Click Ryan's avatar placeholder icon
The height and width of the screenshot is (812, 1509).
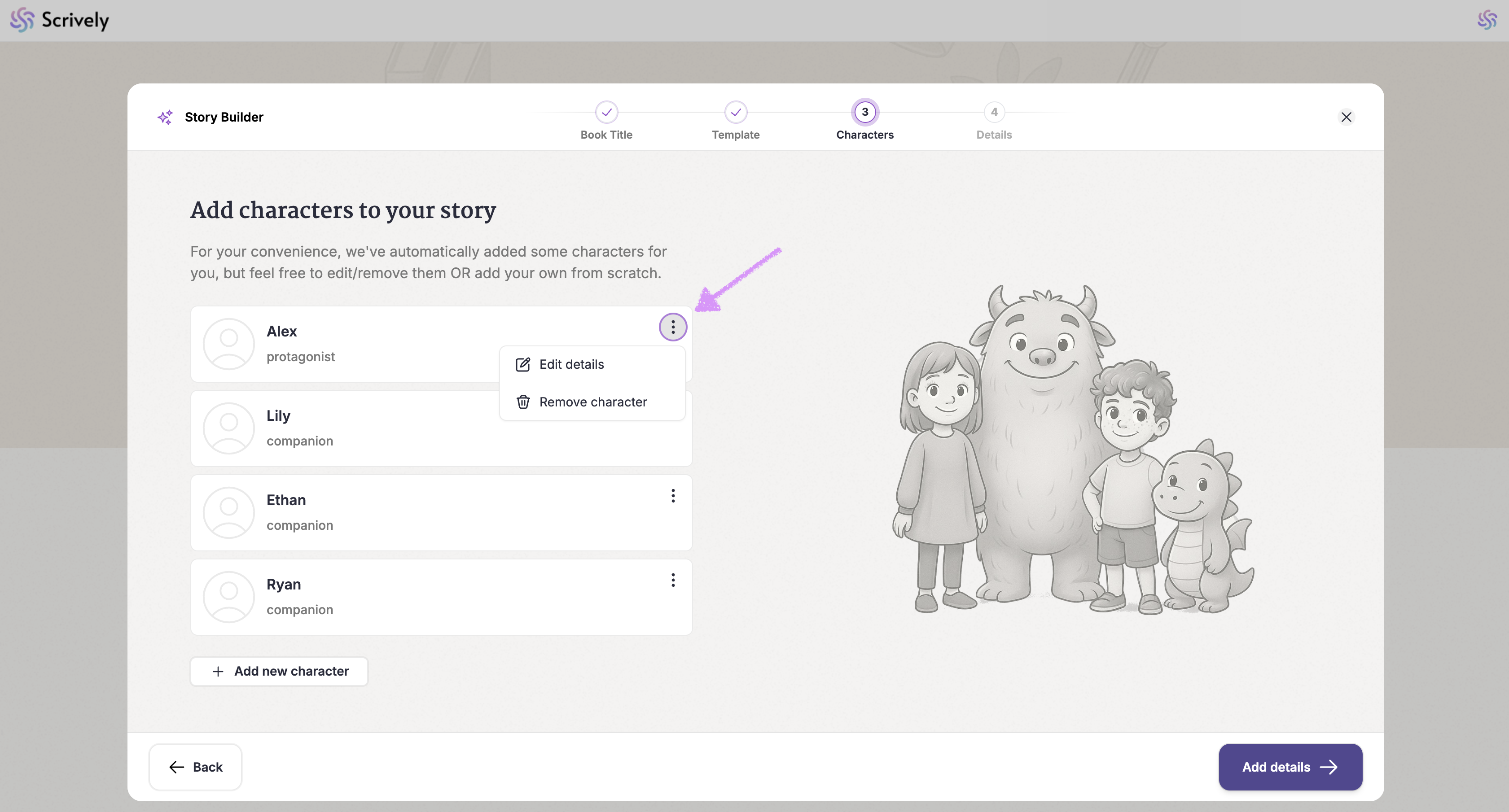228,597
